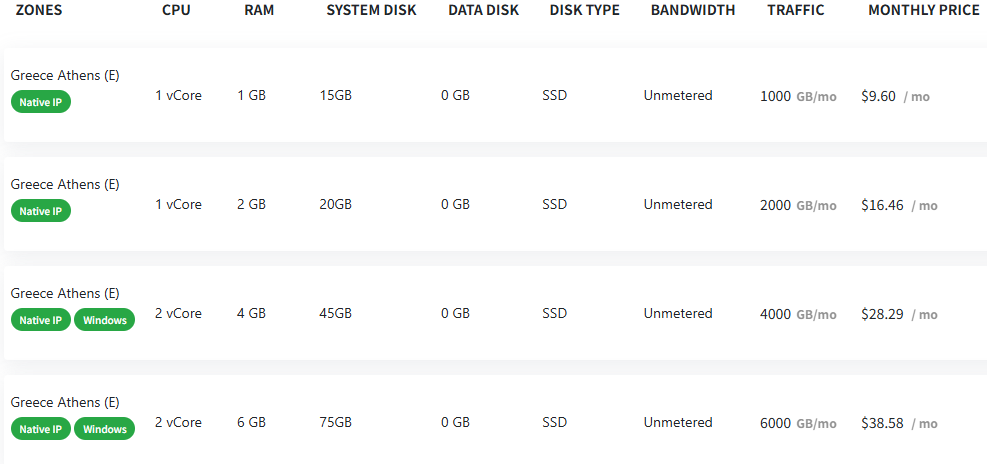Image resolution: width=987 pixels, height=464 pixels.
Task: Choose the $28.29 per month plan price
Action: point(882,314)
